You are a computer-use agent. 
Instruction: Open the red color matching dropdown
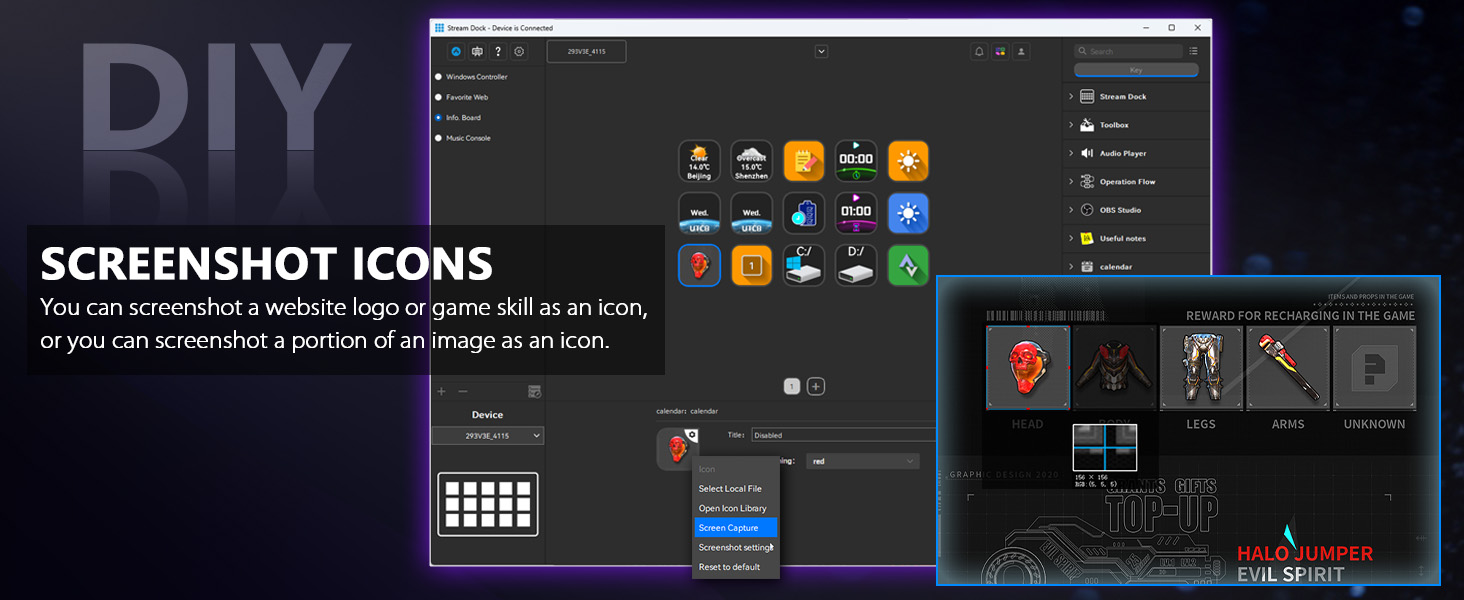click(x=863, y=460)
